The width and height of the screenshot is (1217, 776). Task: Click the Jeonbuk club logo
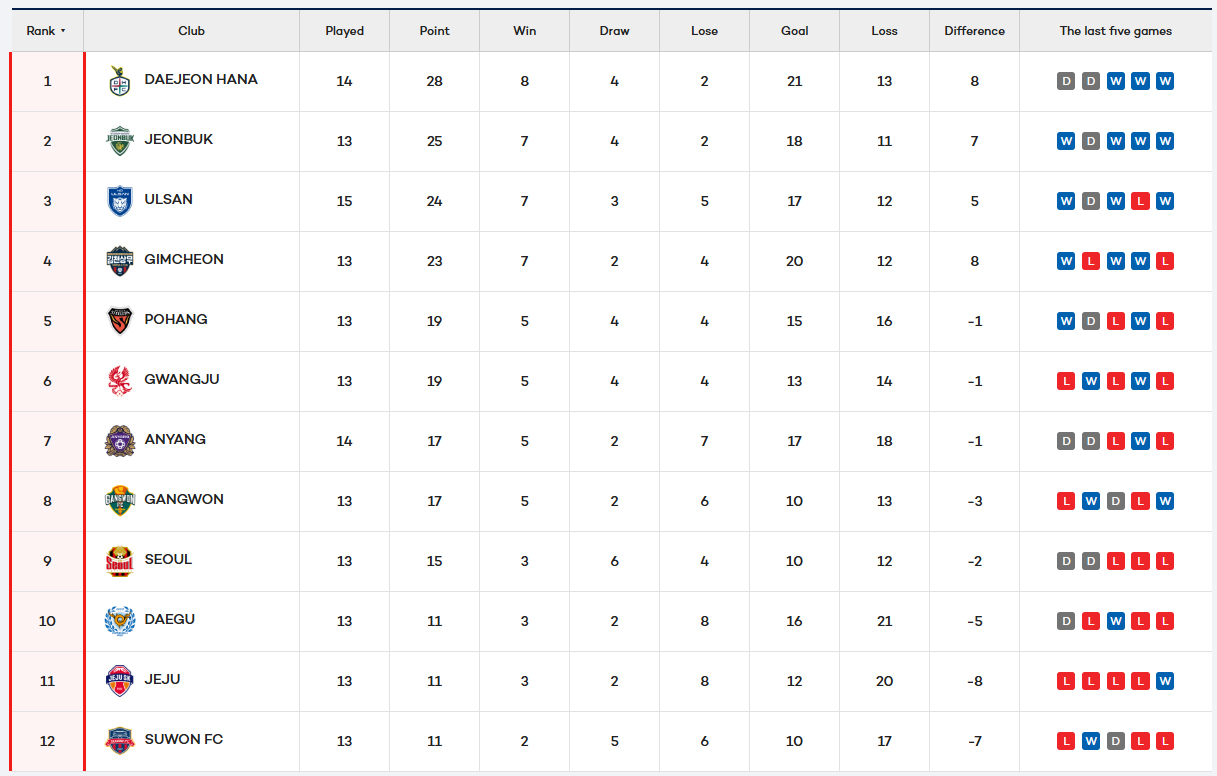tap(120, 141)
